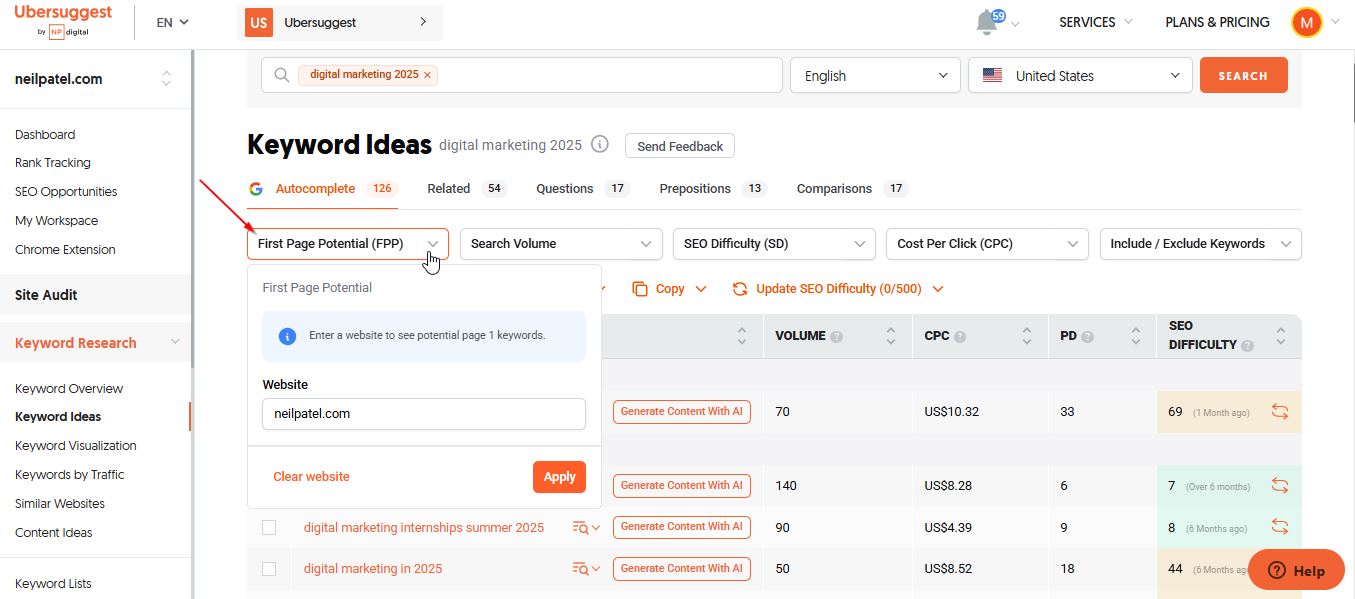1355x599 pixels.
Task: Open the Cost Per Click (CPC) filter
Action: click(x=987, y=244)
